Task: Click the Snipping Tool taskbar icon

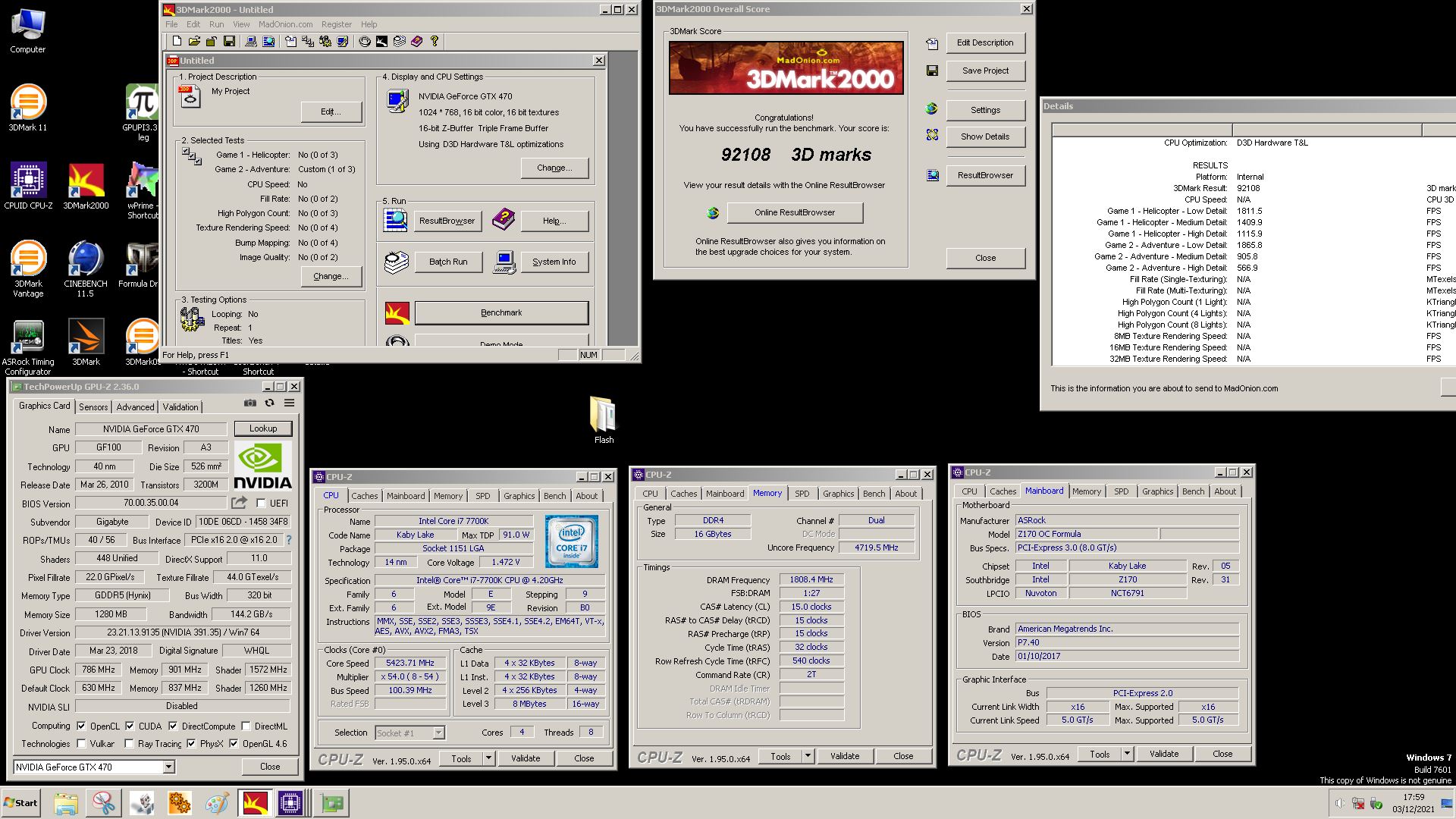Action: click(104, 802)
